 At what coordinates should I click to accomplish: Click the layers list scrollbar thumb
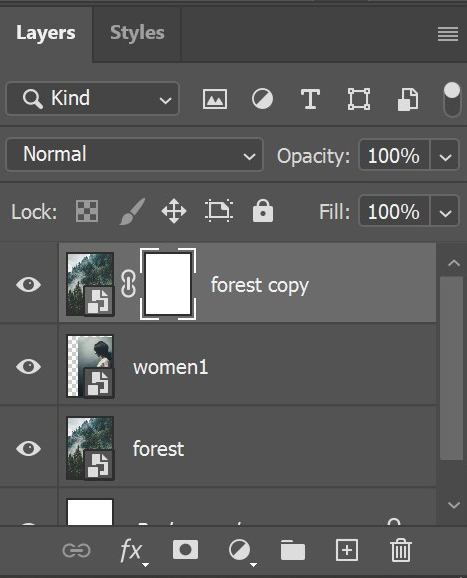click(452, 368)
